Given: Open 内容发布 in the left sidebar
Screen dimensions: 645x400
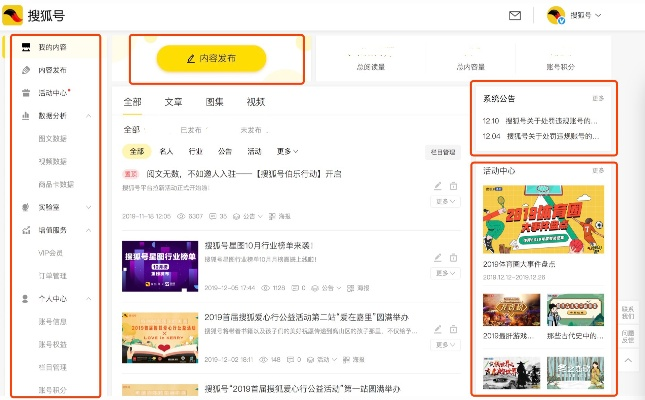Looking at the screenshot, I should pyautogui.click(x=52, y=70).
